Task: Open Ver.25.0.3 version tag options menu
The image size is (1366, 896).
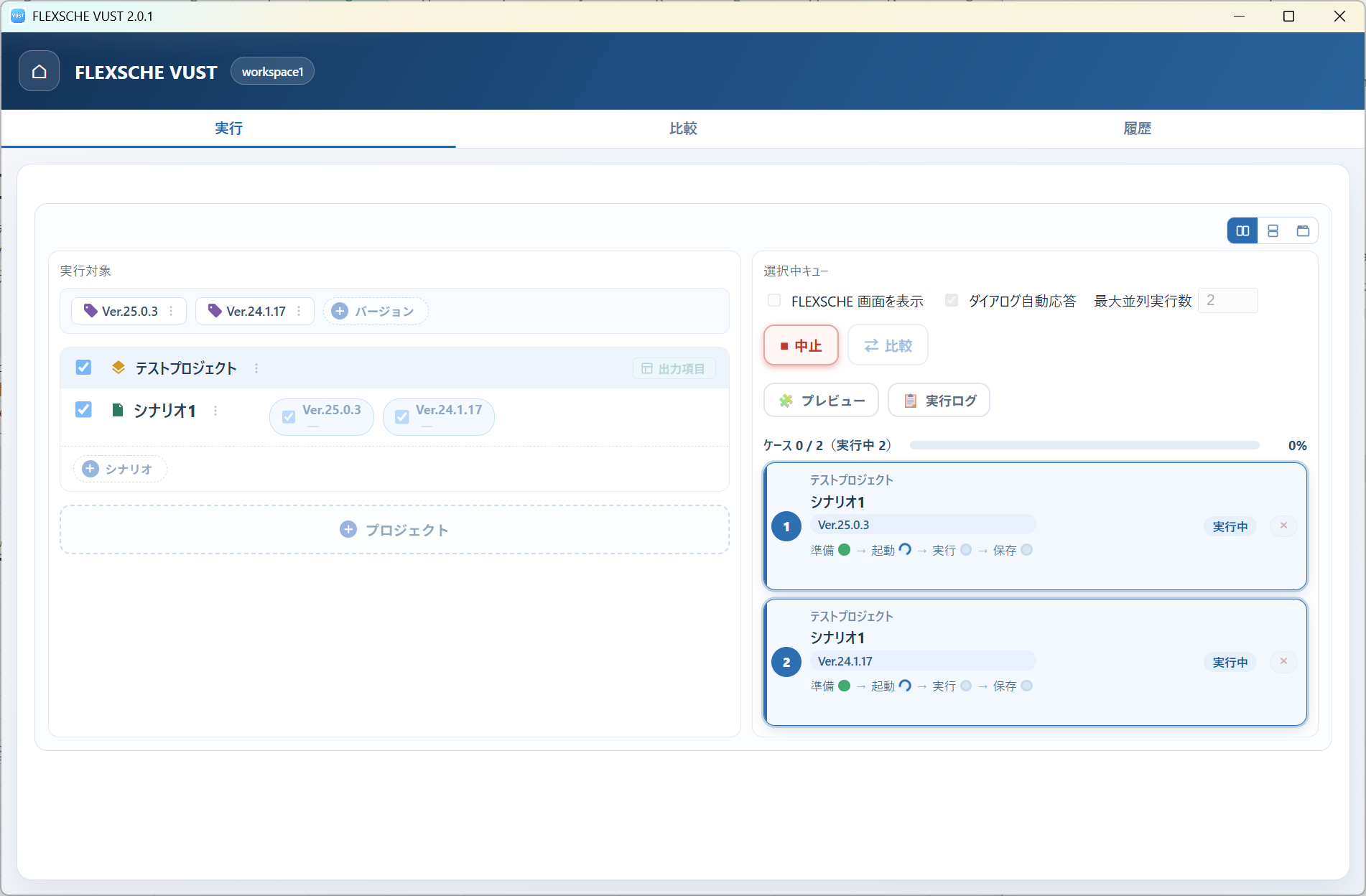Action: [171, 311]
